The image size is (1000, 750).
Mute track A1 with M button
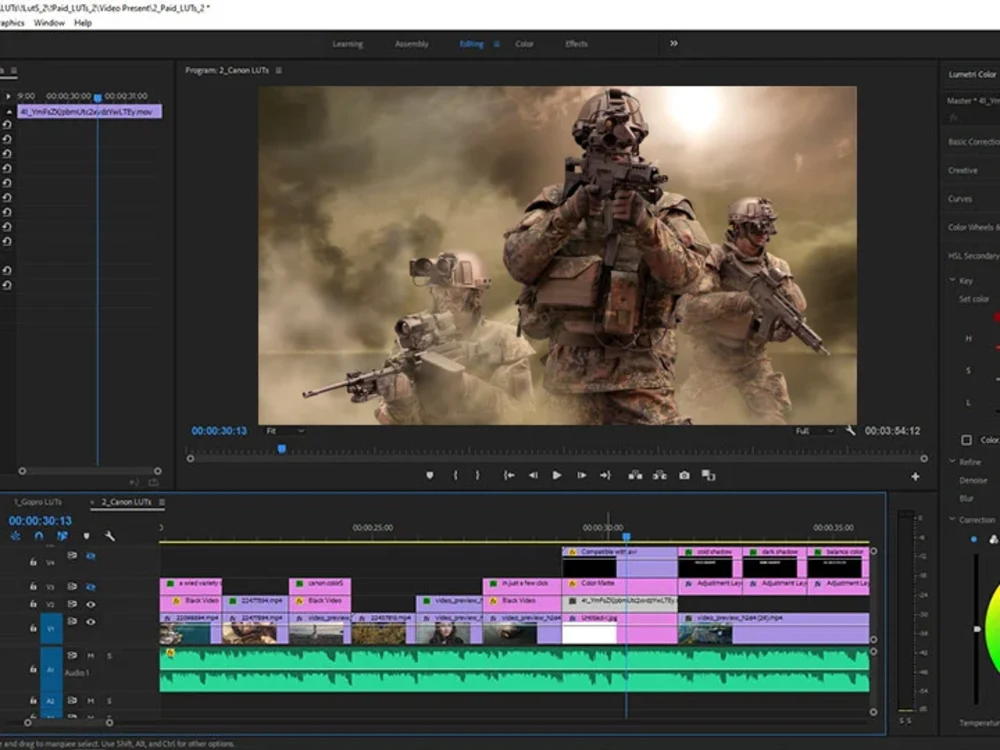point(91,656)
